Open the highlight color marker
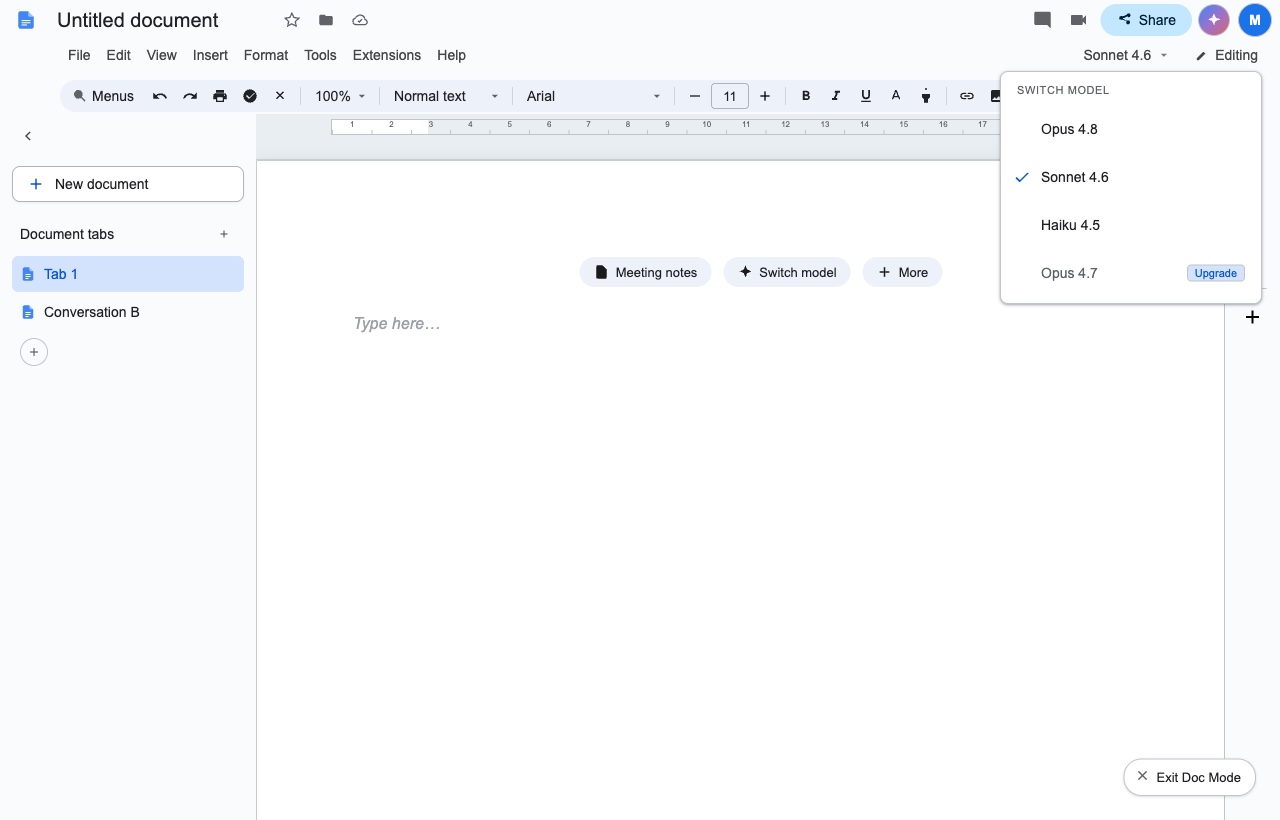Screen dimensions: 1280x820 pos(926,96)
